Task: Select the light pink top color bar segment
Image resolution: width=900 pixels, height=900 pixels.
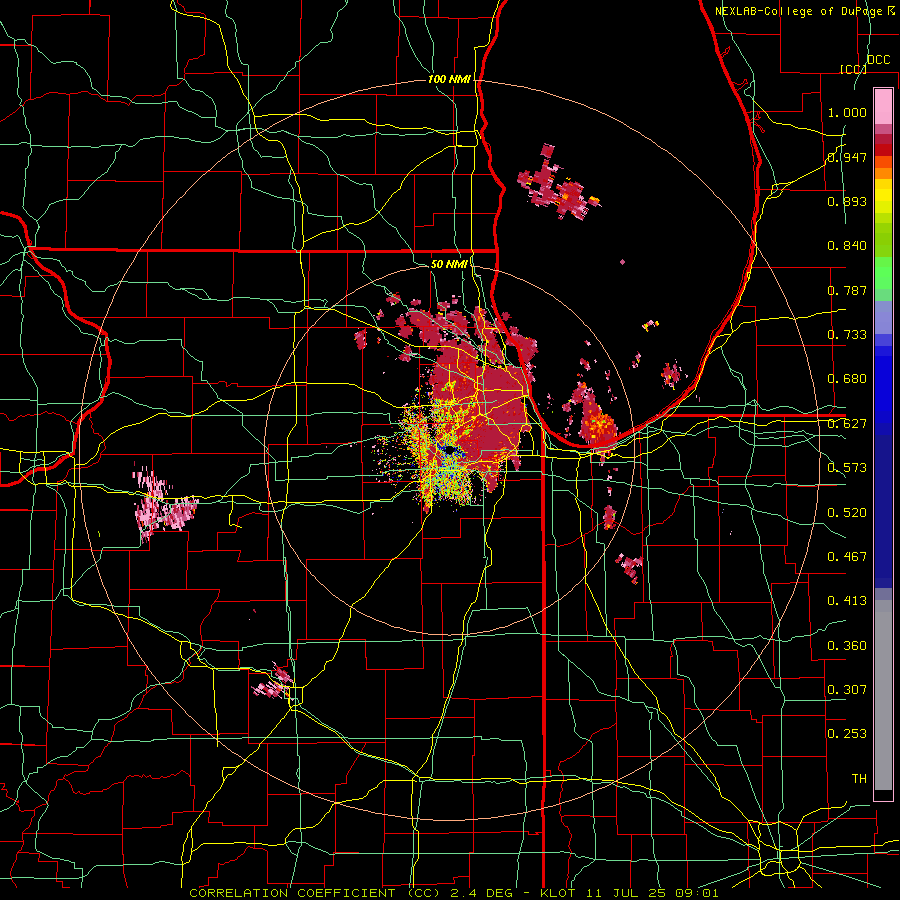Action: (883, 107)
